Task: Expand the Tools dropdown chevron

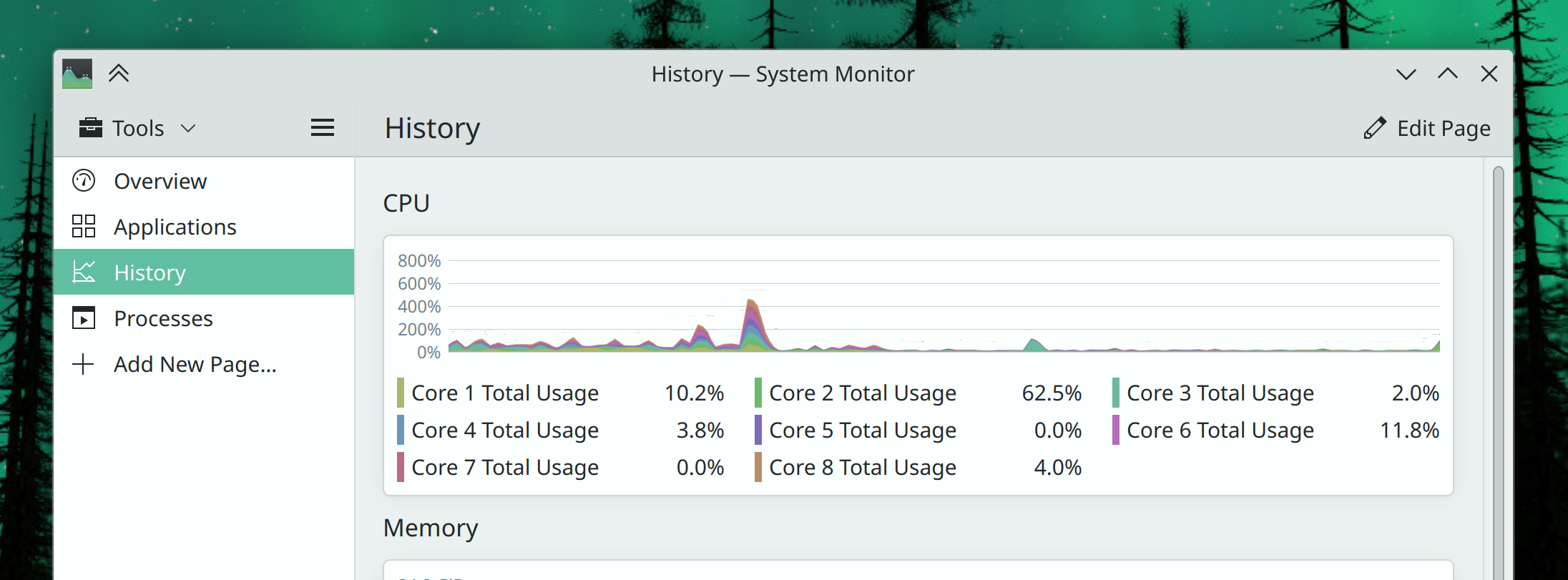Action: click(x=188, y=128)
